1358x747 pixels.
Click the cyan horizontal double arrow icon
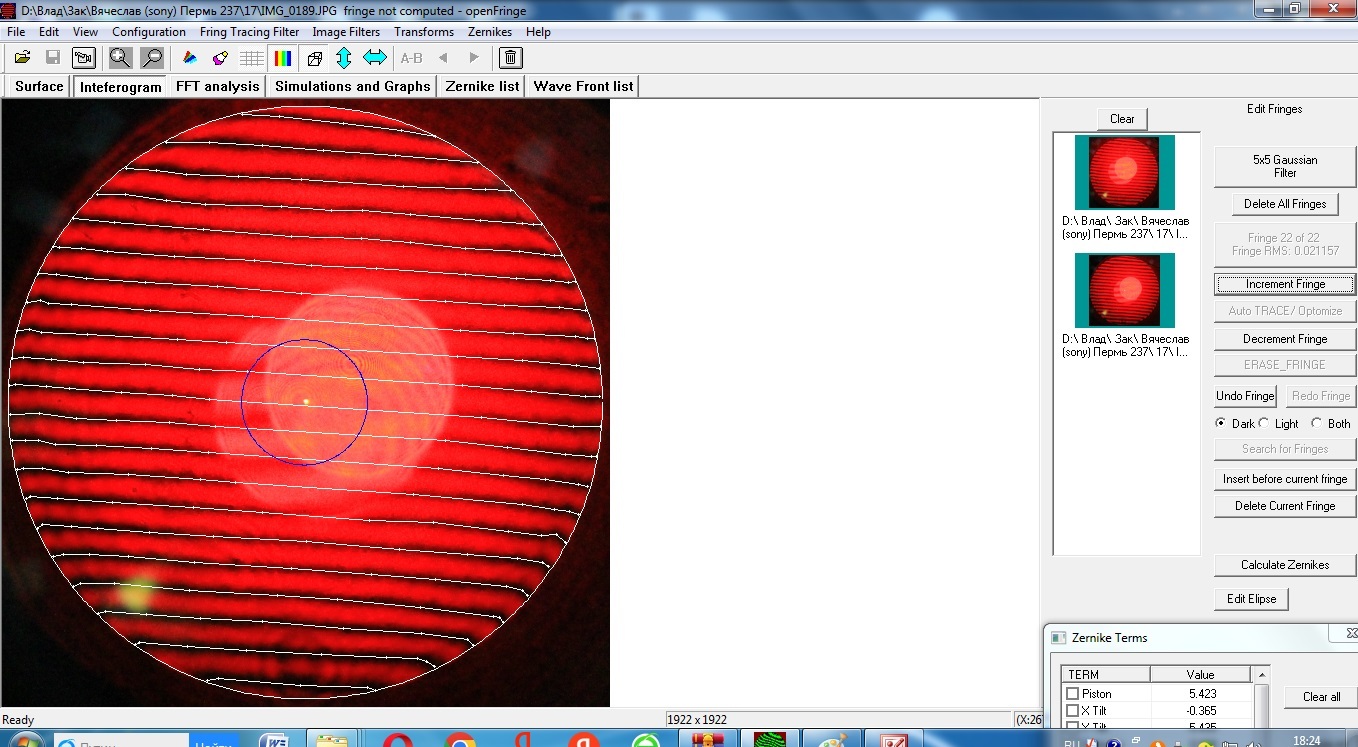375,58
